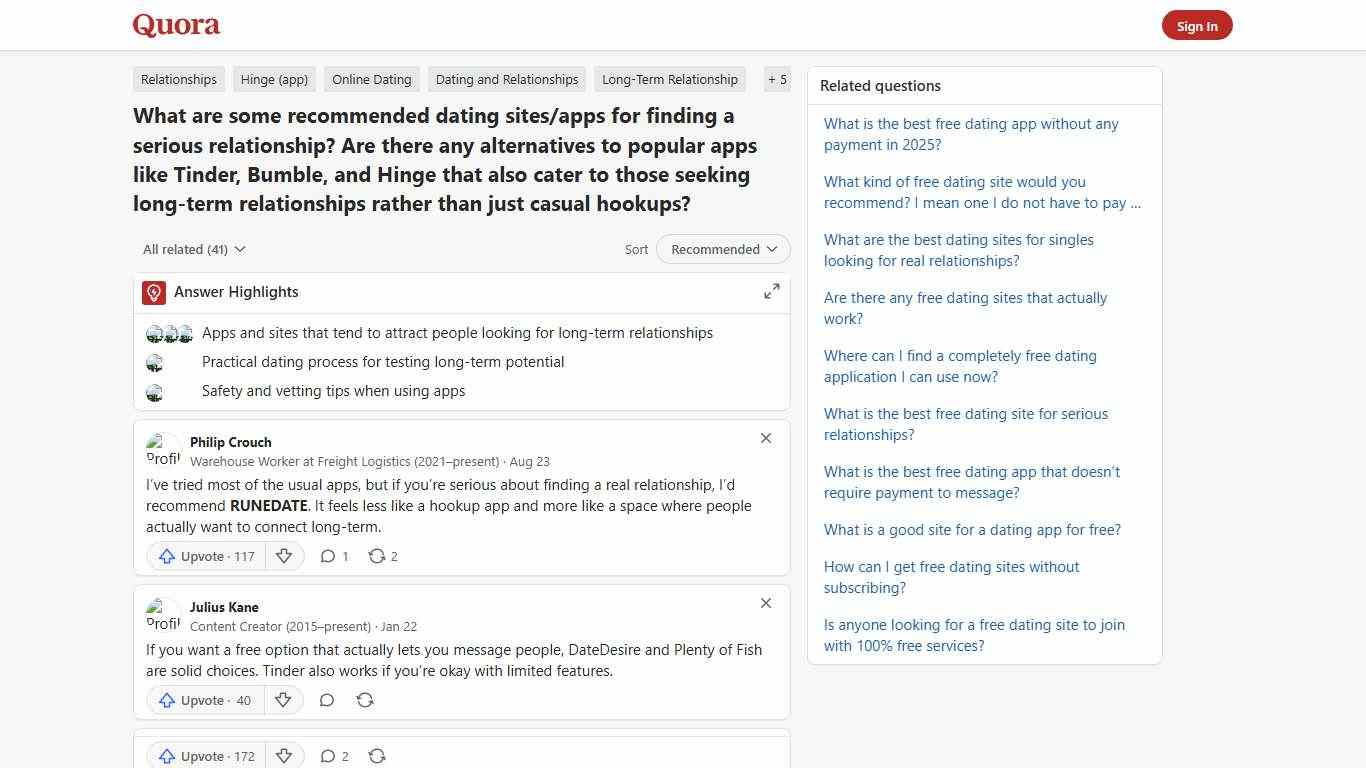
Task: Dismiss Philip Crouch's answer
Action: 766,438
